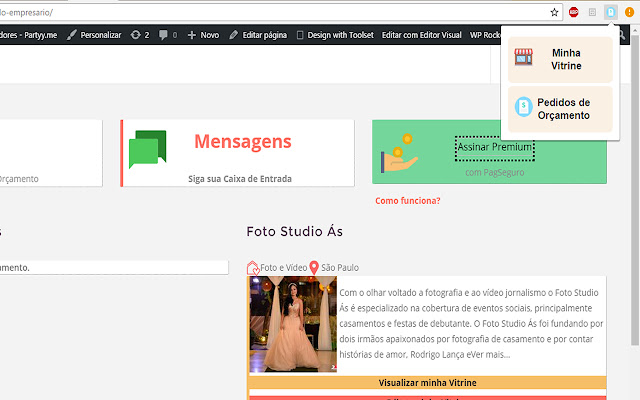640x400 pixels.
Task: Click the pencil icon for Editar página
Action: [x=233, y=35]
